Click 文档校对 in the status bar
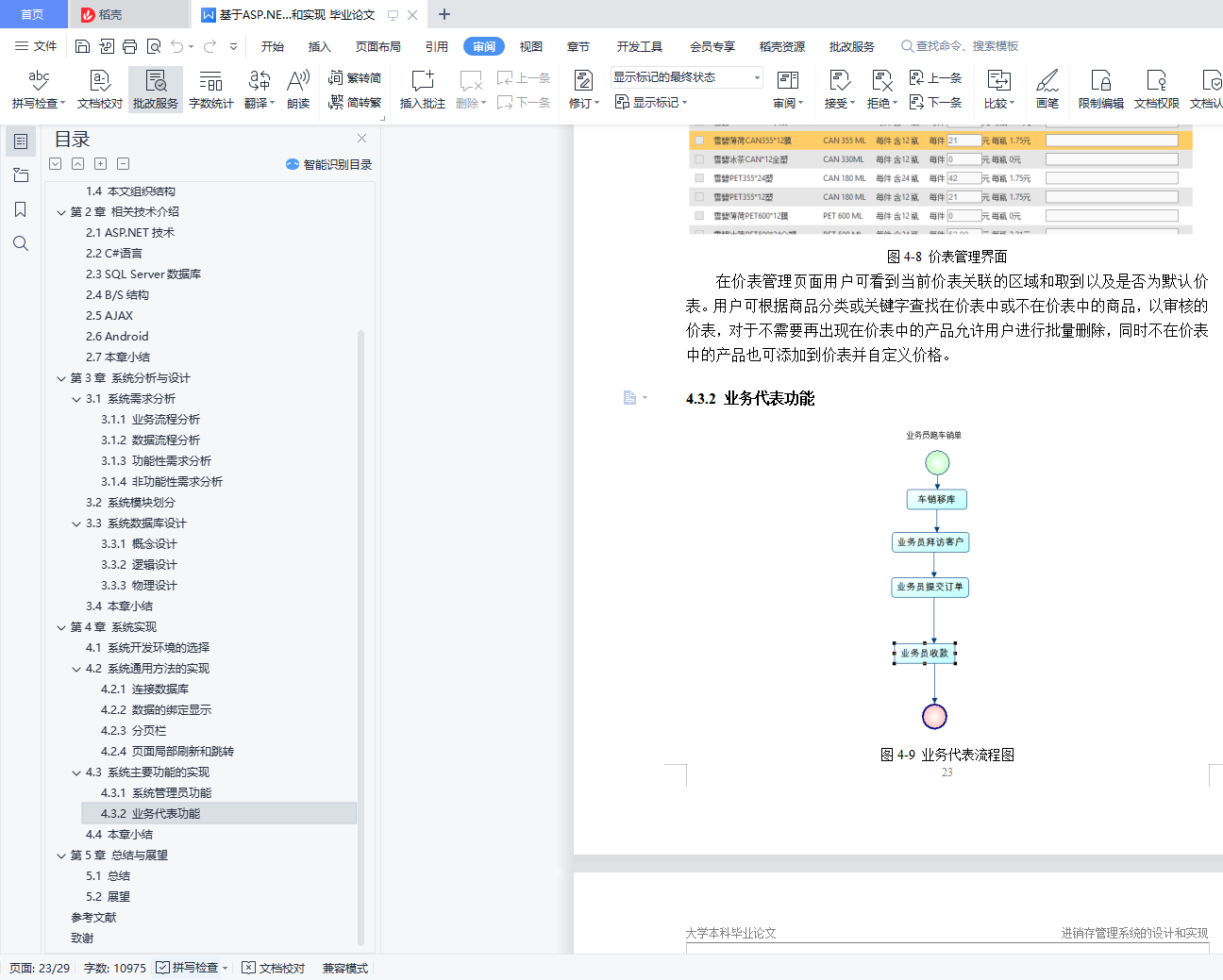The image size is (1223, 980). [274, 968]
